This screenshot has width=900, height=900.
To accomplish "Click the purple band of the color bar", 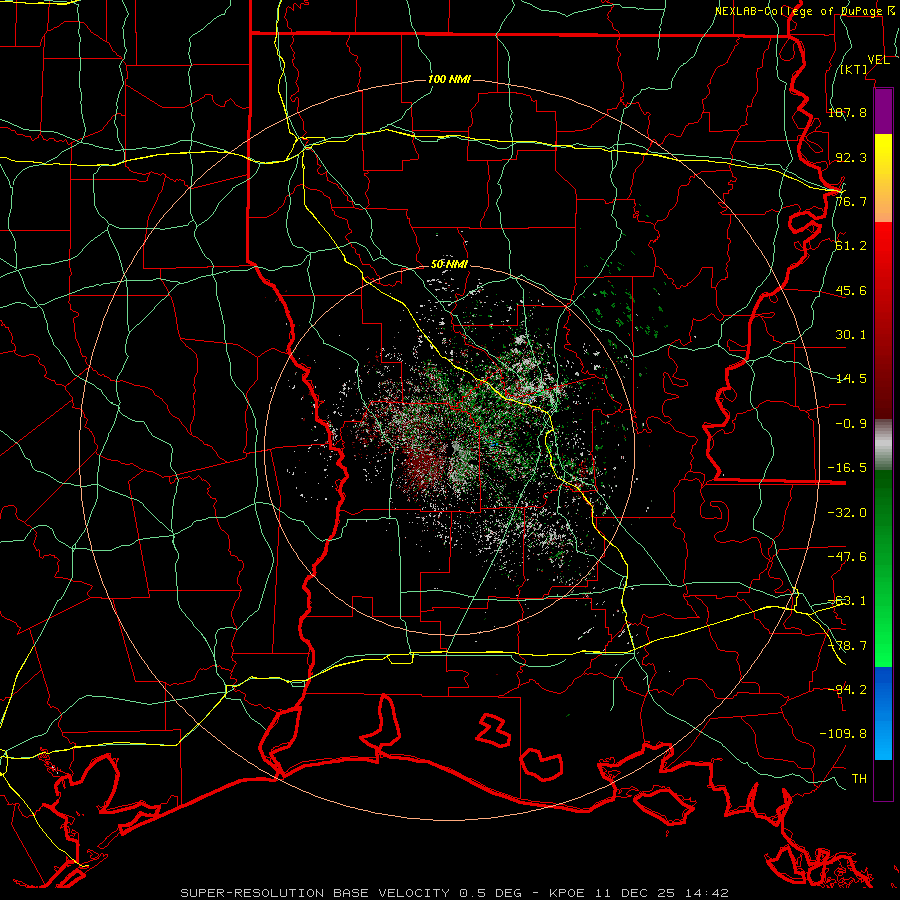I will click(883, 111).
